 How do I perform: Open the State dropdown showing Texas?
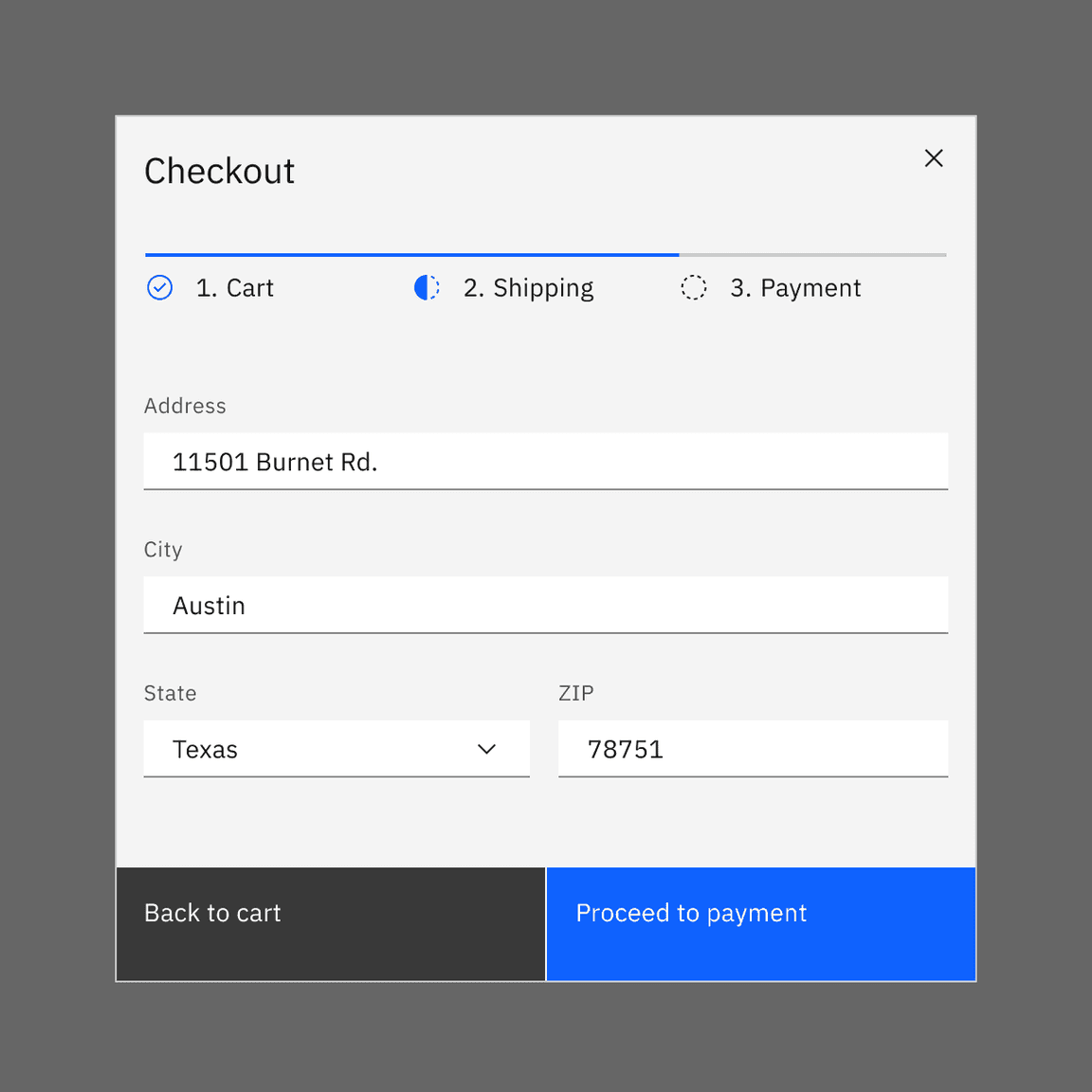pyautogui.click(x=337, y=749)
